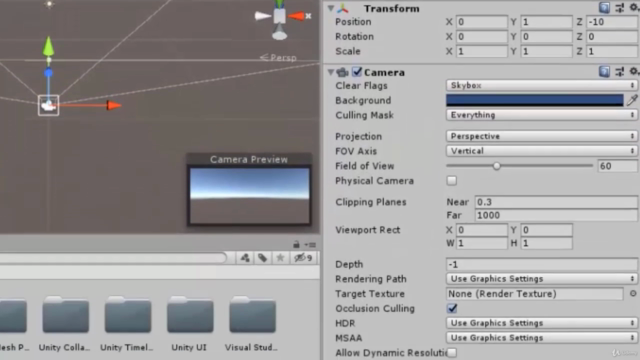Open MSAA dropdown
The image size is (640, 360).
[542, 338]
